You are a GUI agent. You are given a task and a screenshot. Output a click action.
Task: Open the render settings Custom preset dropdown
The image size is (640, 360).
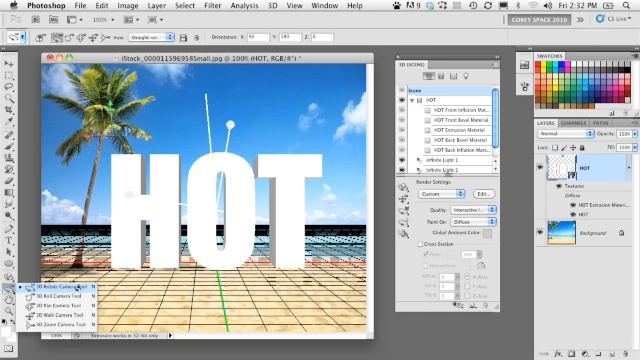[x=441, y=194]
